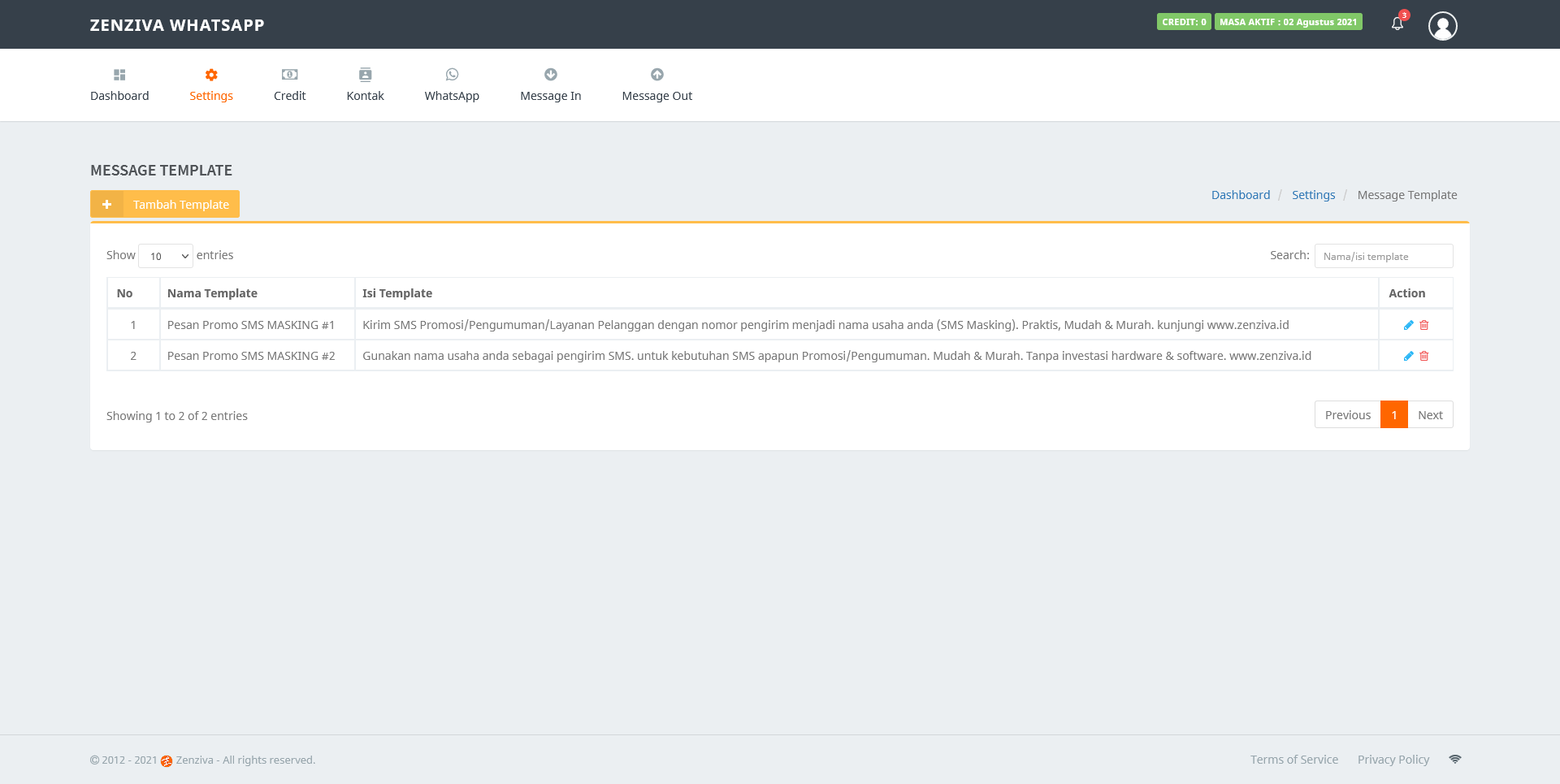1560x784 pixels.
Task: Click the ZENZIVA WHATSAPP brand title
Action: tap(177, 25)
